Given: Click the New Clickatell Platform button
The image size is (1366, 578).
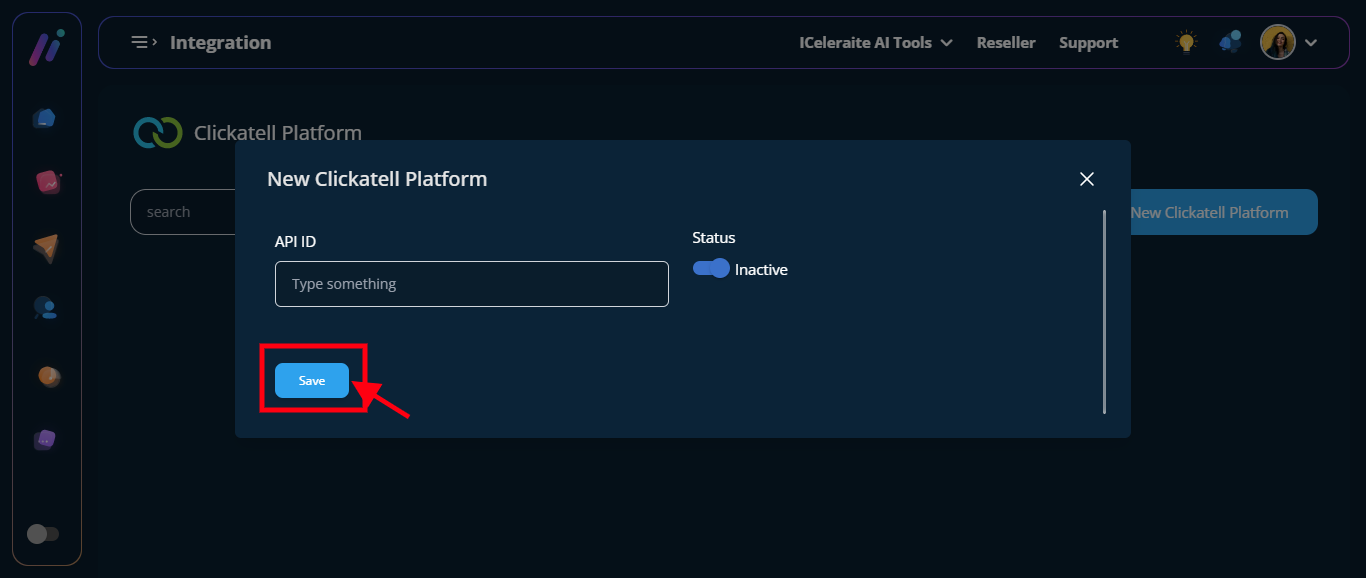Looking at the screenshot, I should tap(1222, 212).
